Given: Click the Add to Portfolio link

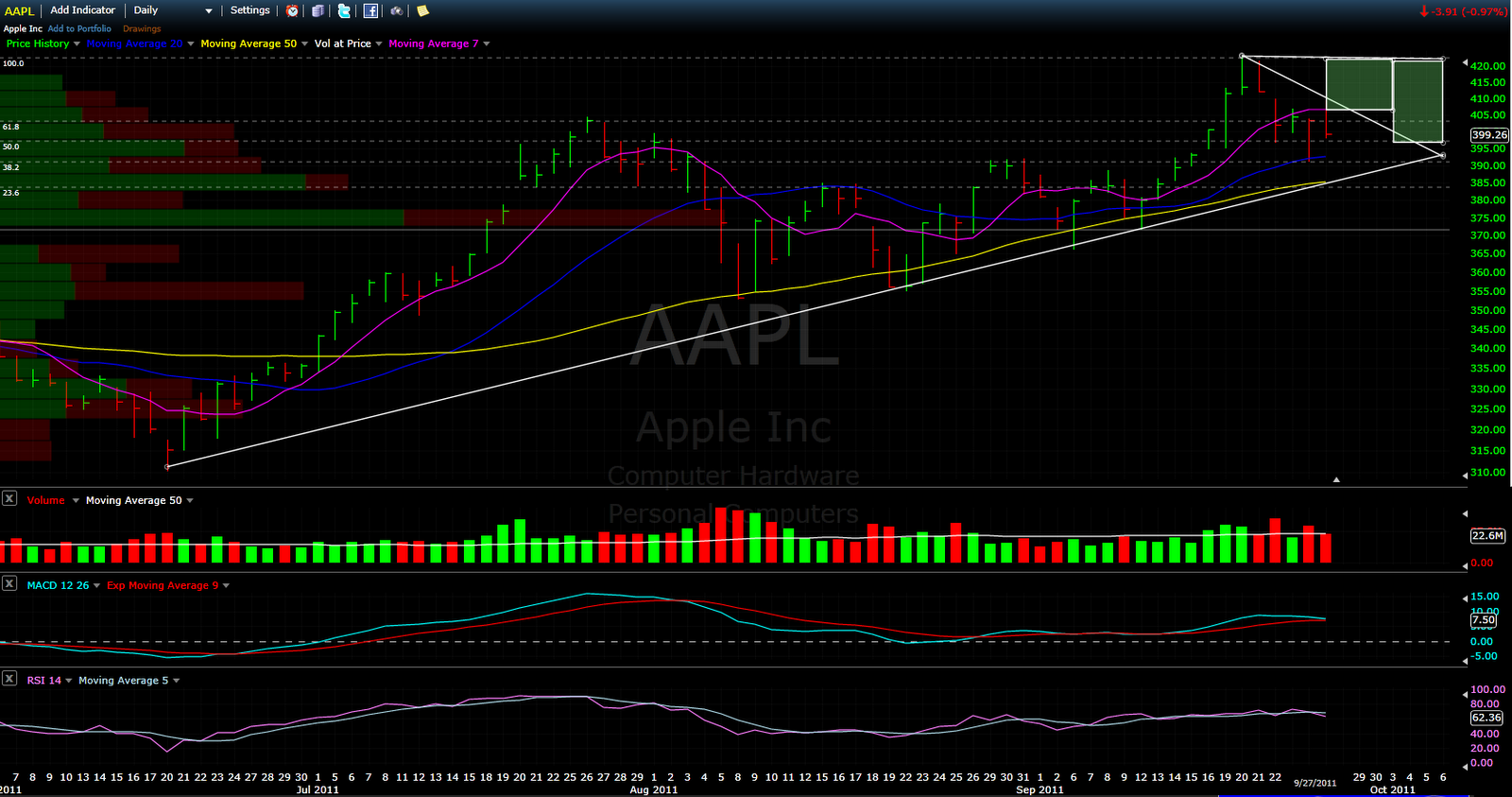Looking at the screenshot, I should pyautogui.click(x=79, y=28).
